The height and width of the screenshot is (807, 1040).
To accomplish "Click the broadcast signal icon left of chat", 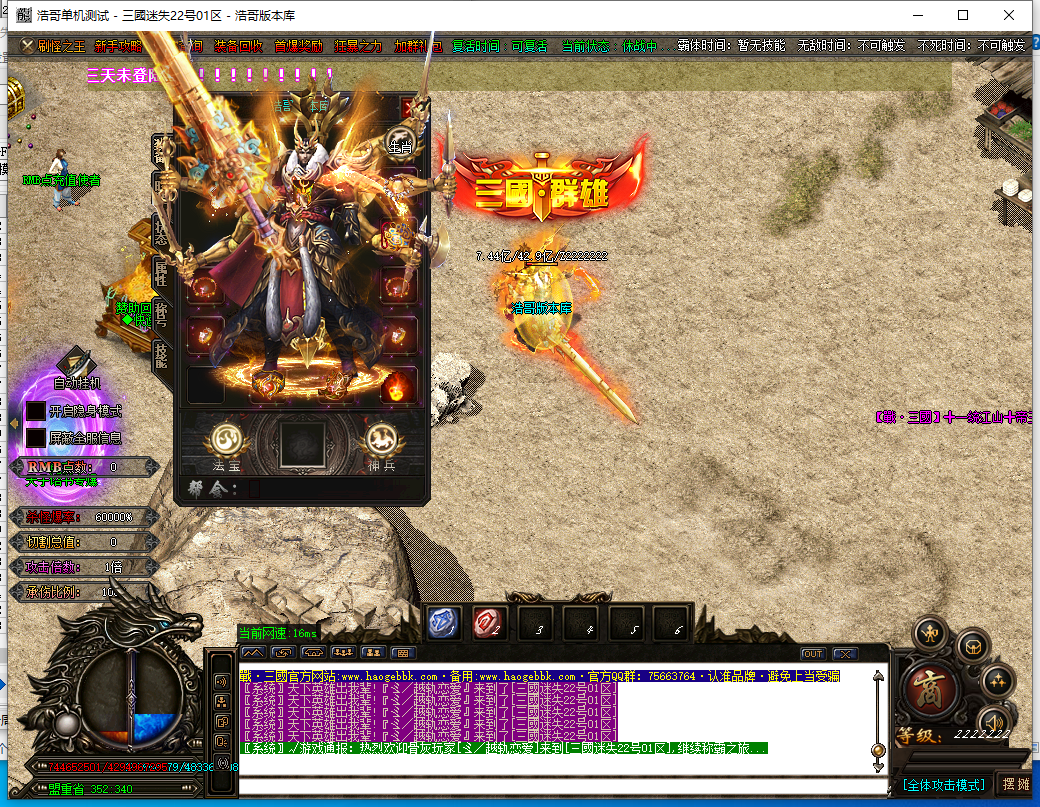I will coord(222,762).
